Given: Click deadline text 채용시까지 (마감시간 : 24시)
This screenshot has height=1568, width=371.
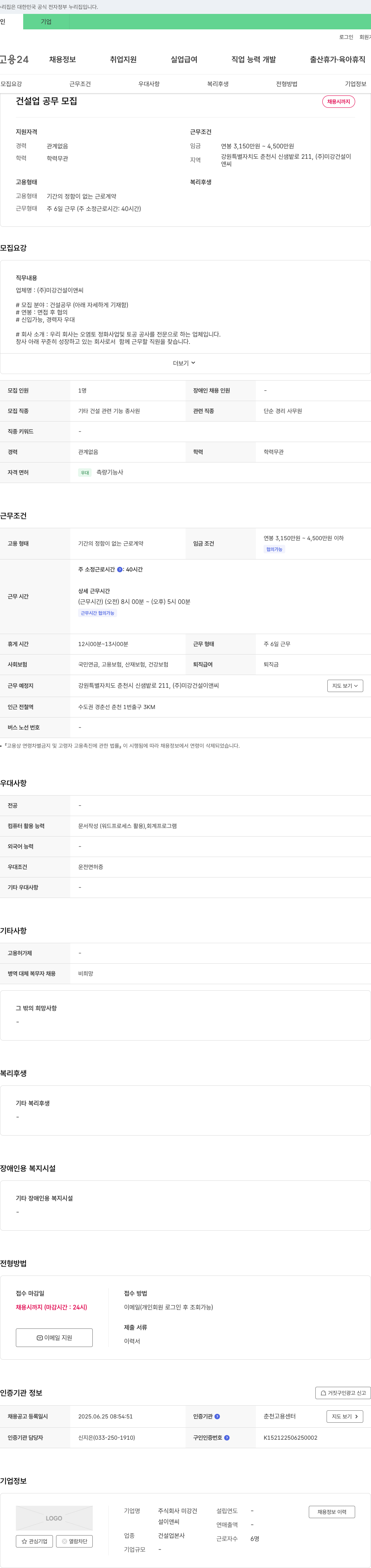Looking at the screenshot, I should tap(51, 1307).
